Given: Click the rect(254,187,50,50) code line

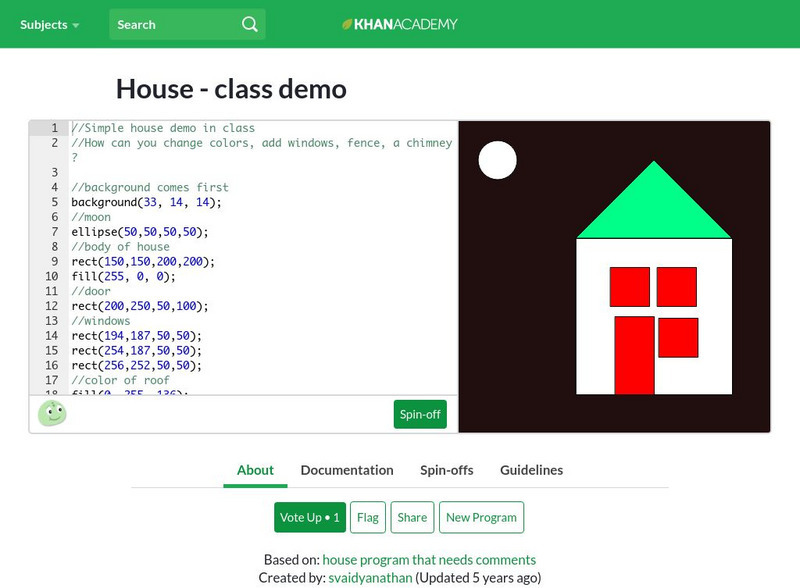Looking at the screenshot, I should coord(136,350).
